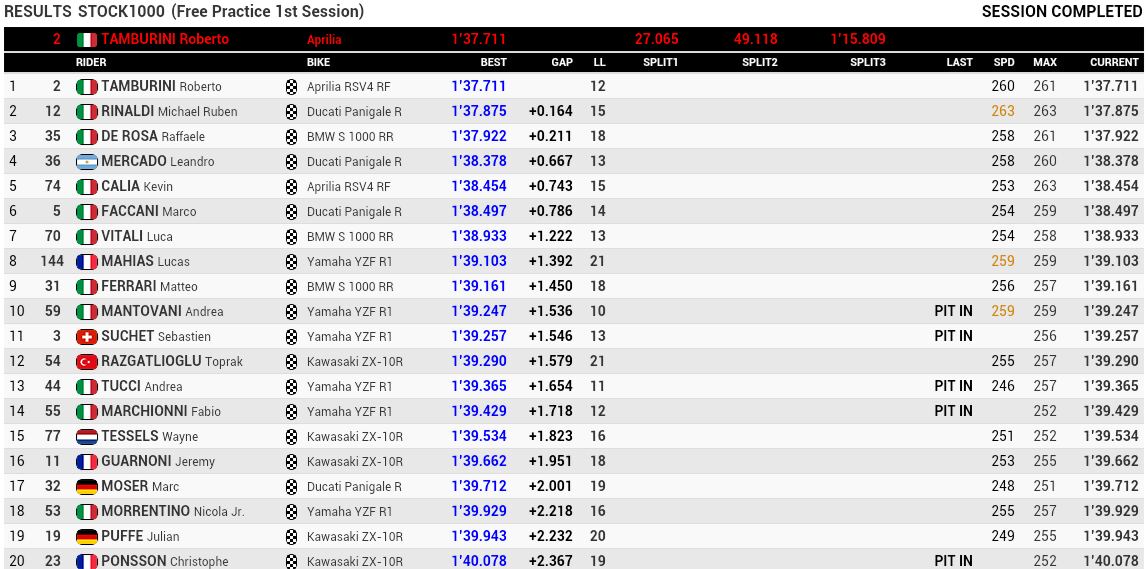Click the Turkish flag beside RAZGATLIOGLU Toprak
The width and height of the screenshot is (1148, 569).
click(86, 362)
